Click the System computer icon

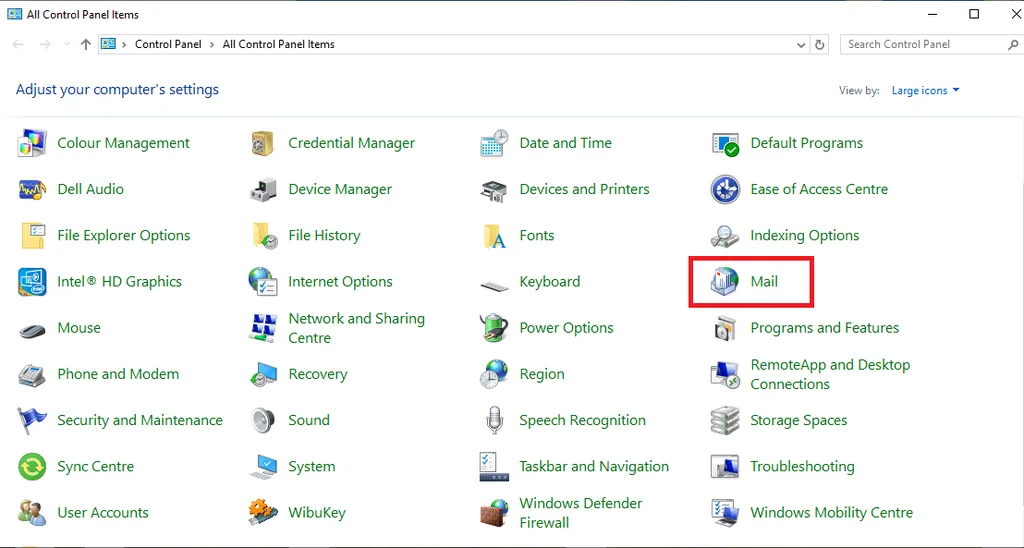click(x=263, y=467)
